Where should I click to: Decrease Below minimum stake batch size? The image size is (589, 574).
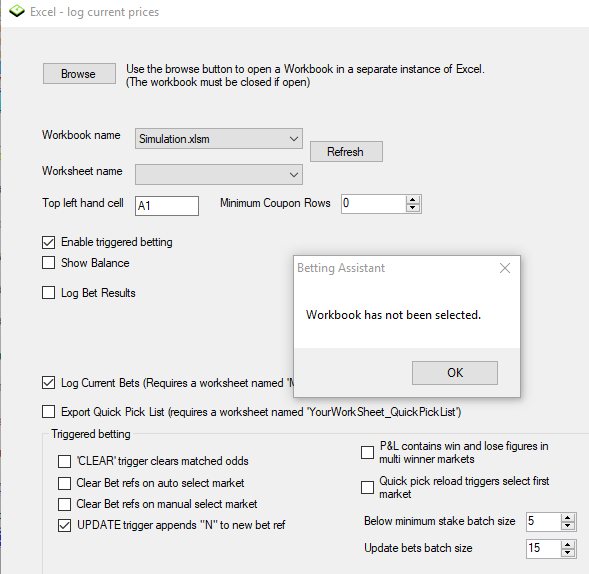click(568, 526)
